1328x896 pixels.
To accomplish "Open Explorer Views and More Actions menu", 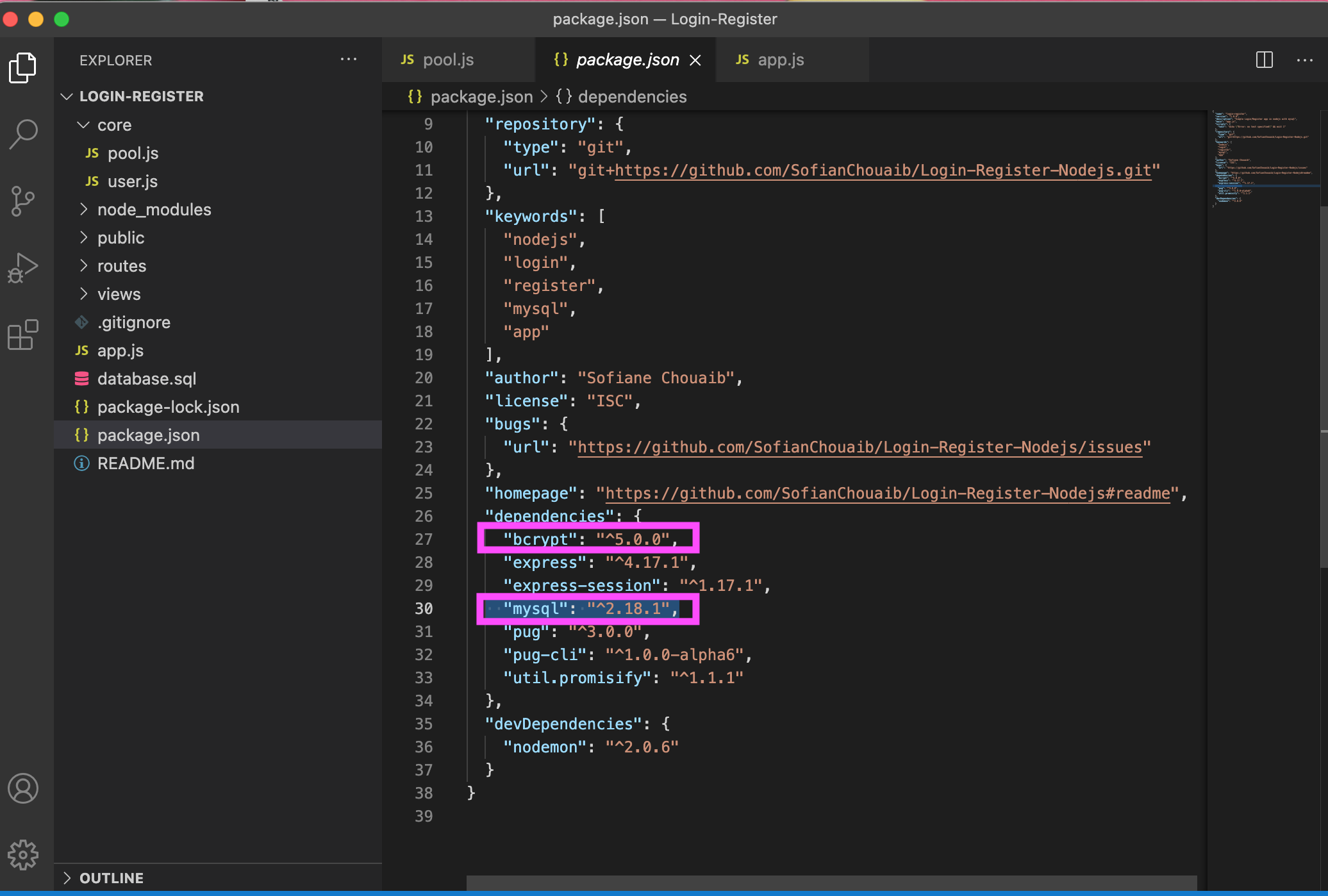I will point(349,60).
